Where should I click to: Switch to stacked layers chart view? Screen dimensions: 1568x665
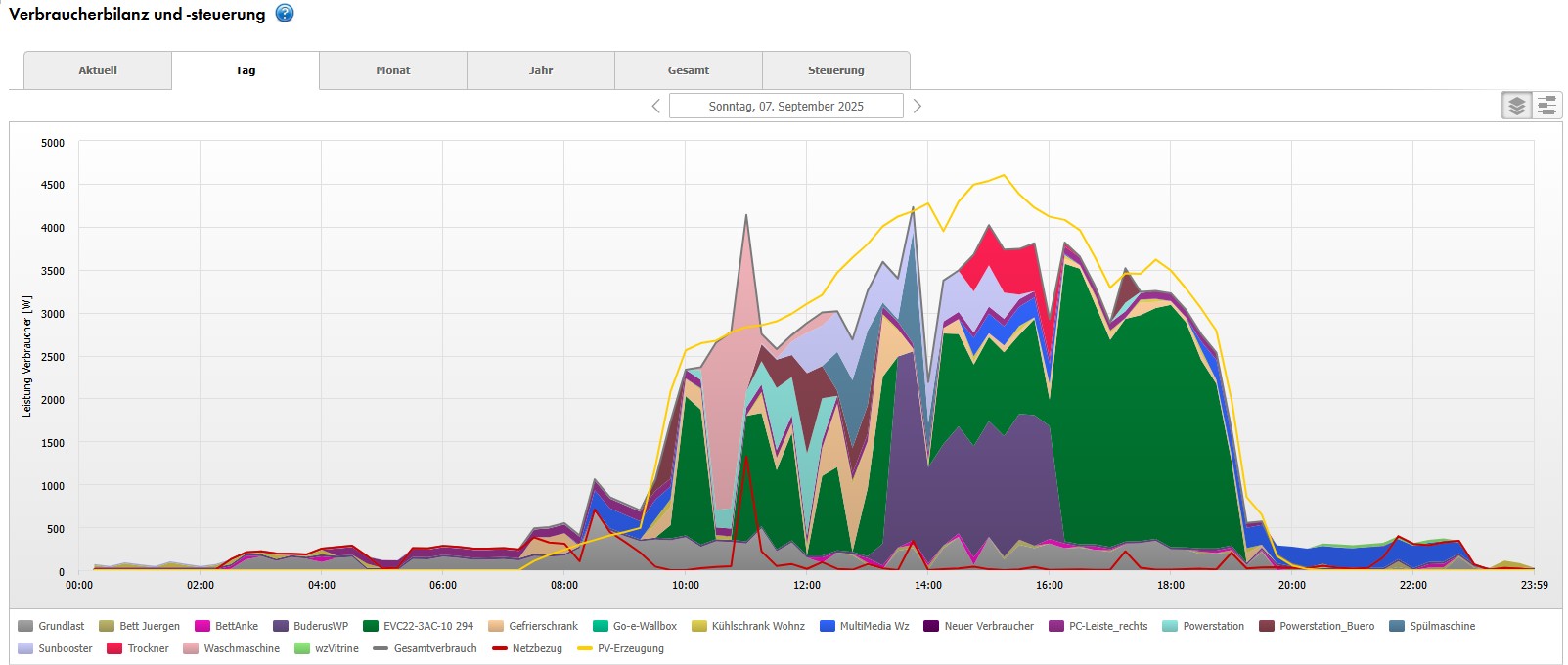coord(1516,106)
